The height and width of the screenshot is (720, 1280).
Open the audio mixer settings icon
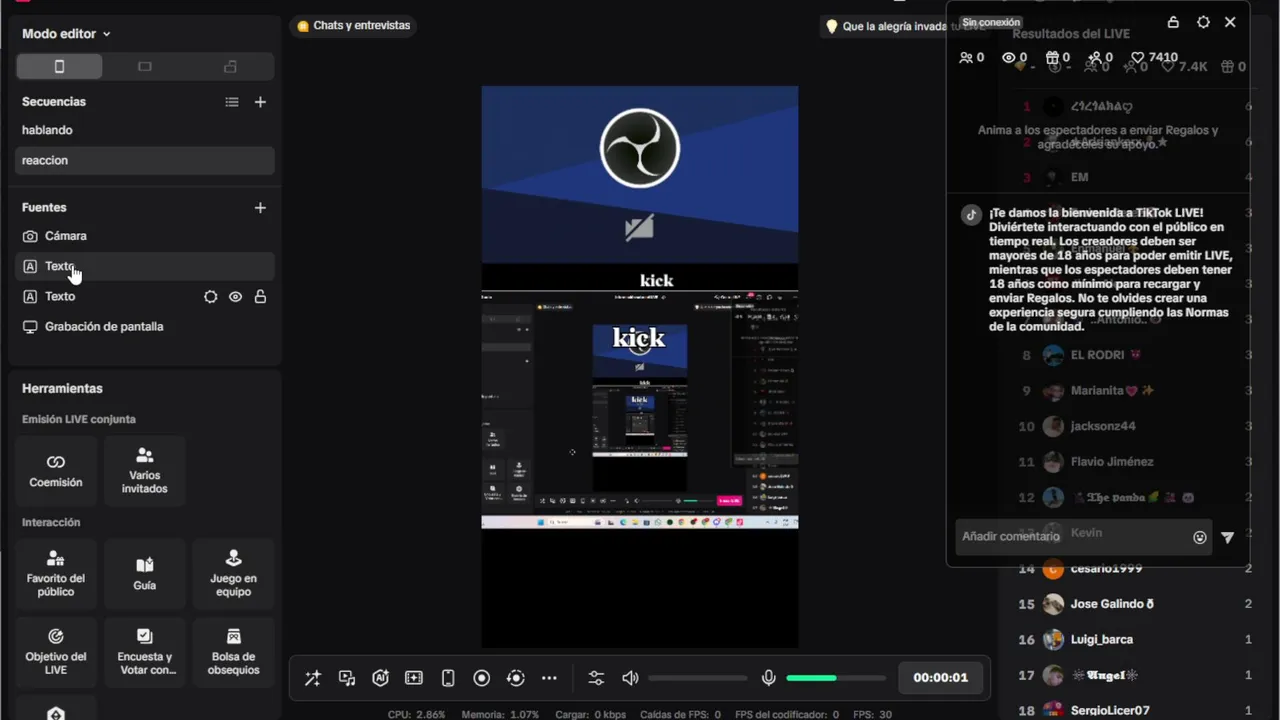click(x=596, y=678)
